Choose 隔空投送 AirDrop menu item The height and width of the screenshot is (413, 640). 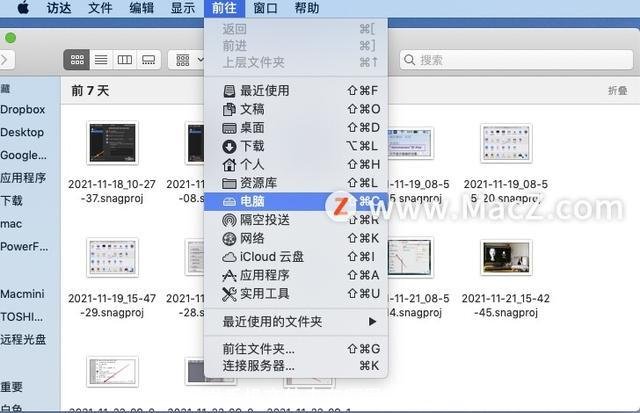[x=296, y=220]
